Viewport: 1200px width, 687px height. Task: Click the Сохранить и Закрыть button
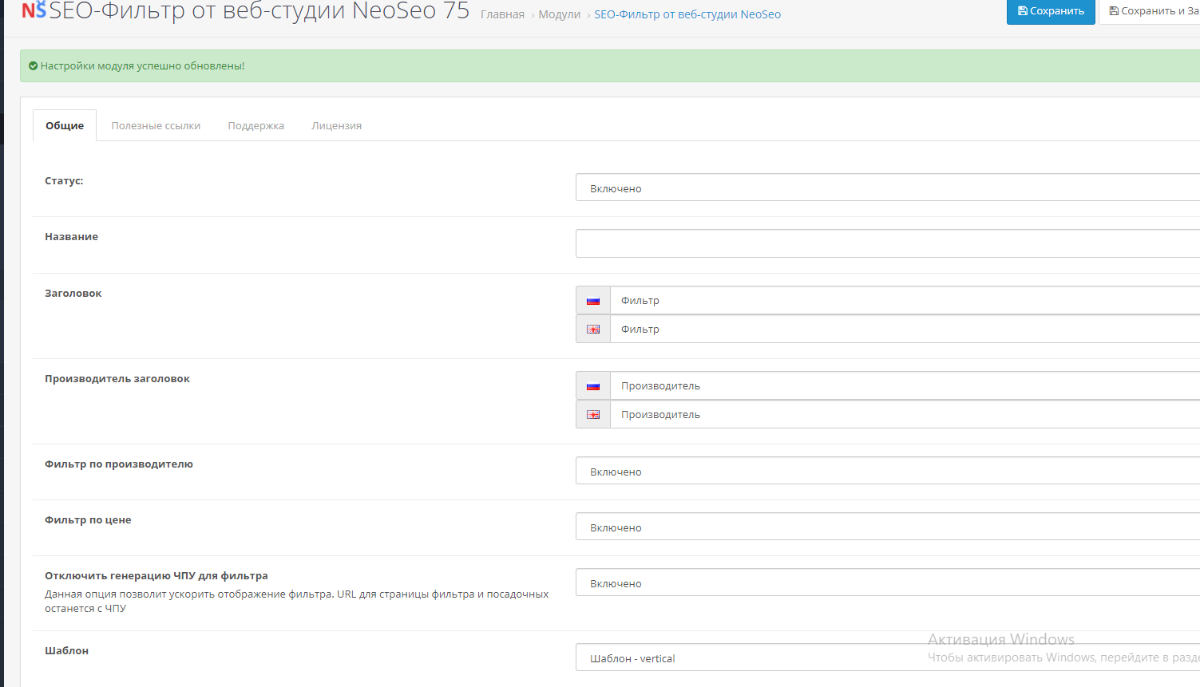[x=1150, y=11]
